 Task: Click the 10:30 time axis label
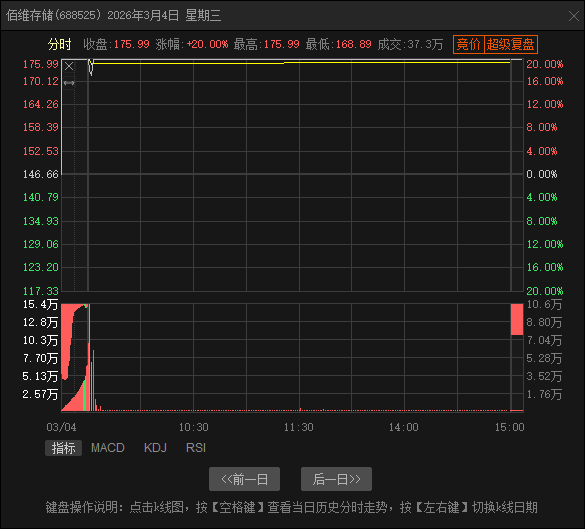(x=193, y=427)
